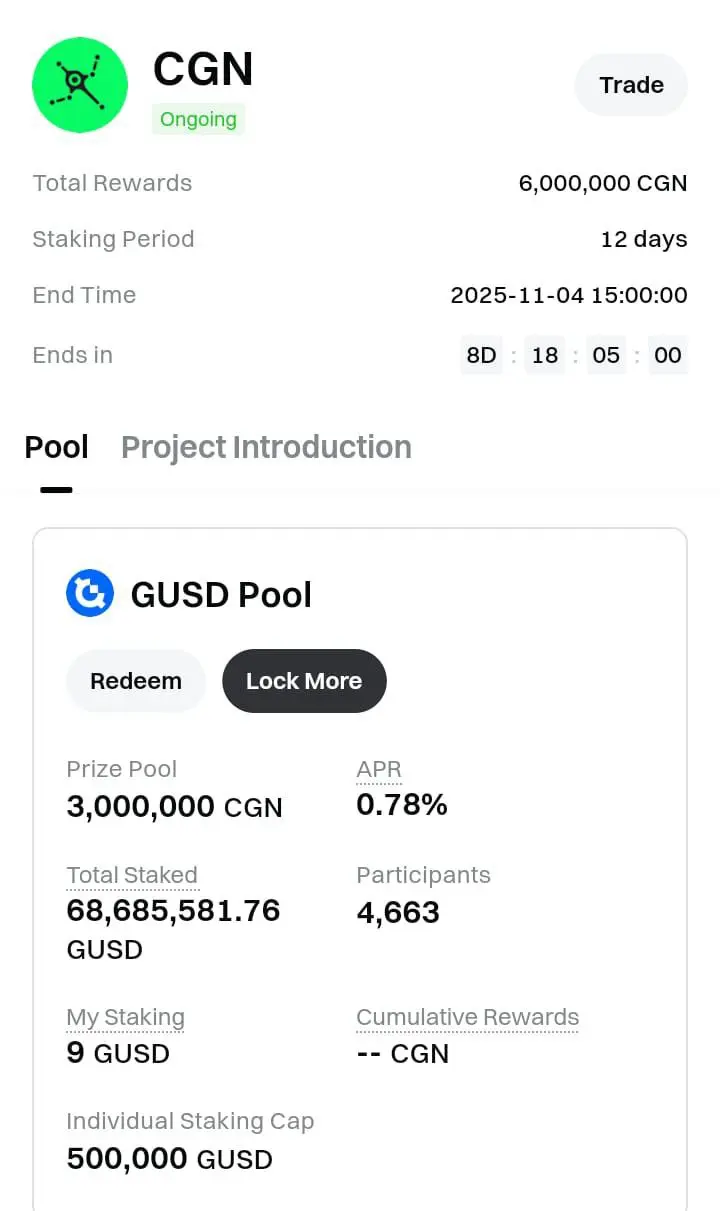
Task: Click the 8D countdown days box
Action: 482,355
